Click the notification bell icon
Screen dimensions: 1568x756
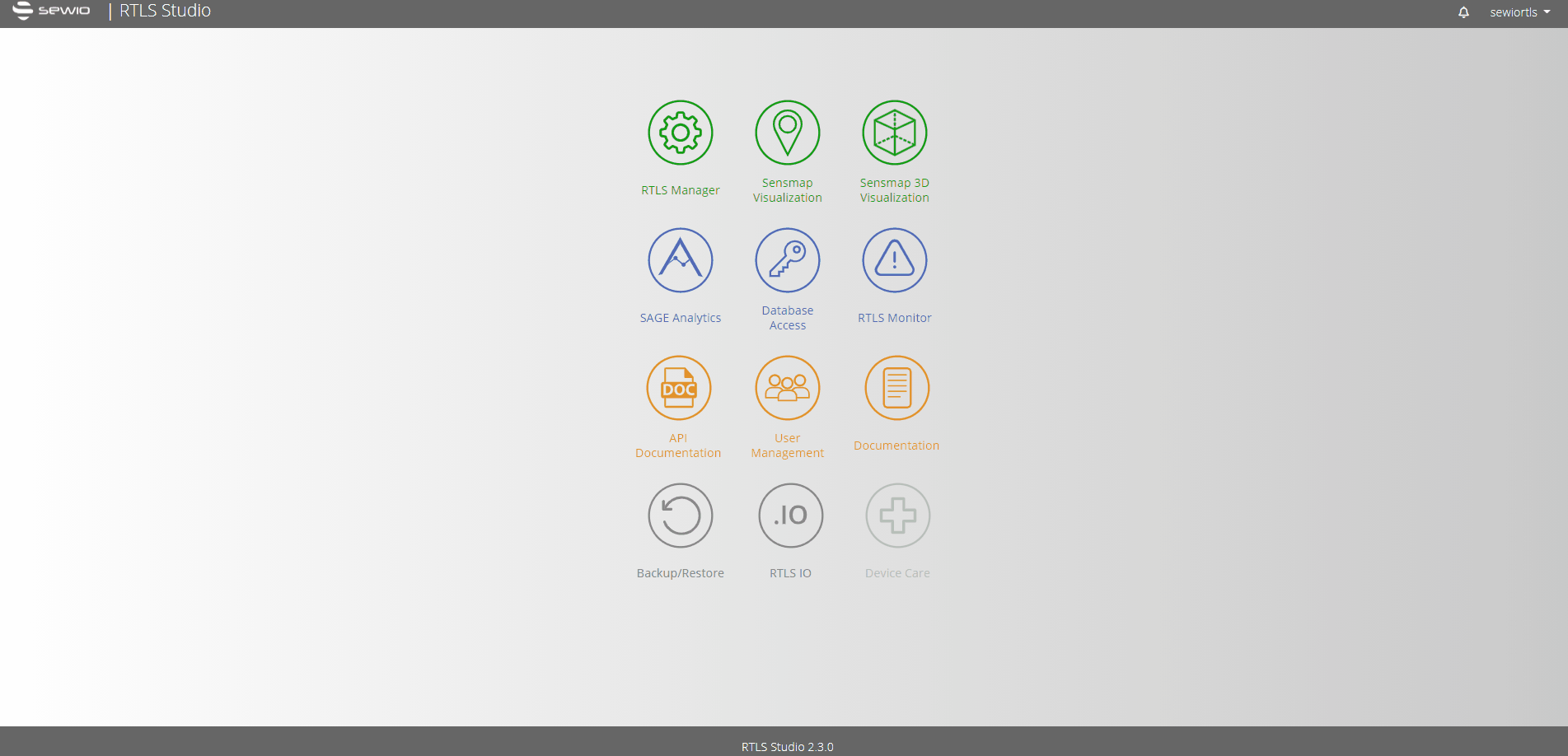1463,12
